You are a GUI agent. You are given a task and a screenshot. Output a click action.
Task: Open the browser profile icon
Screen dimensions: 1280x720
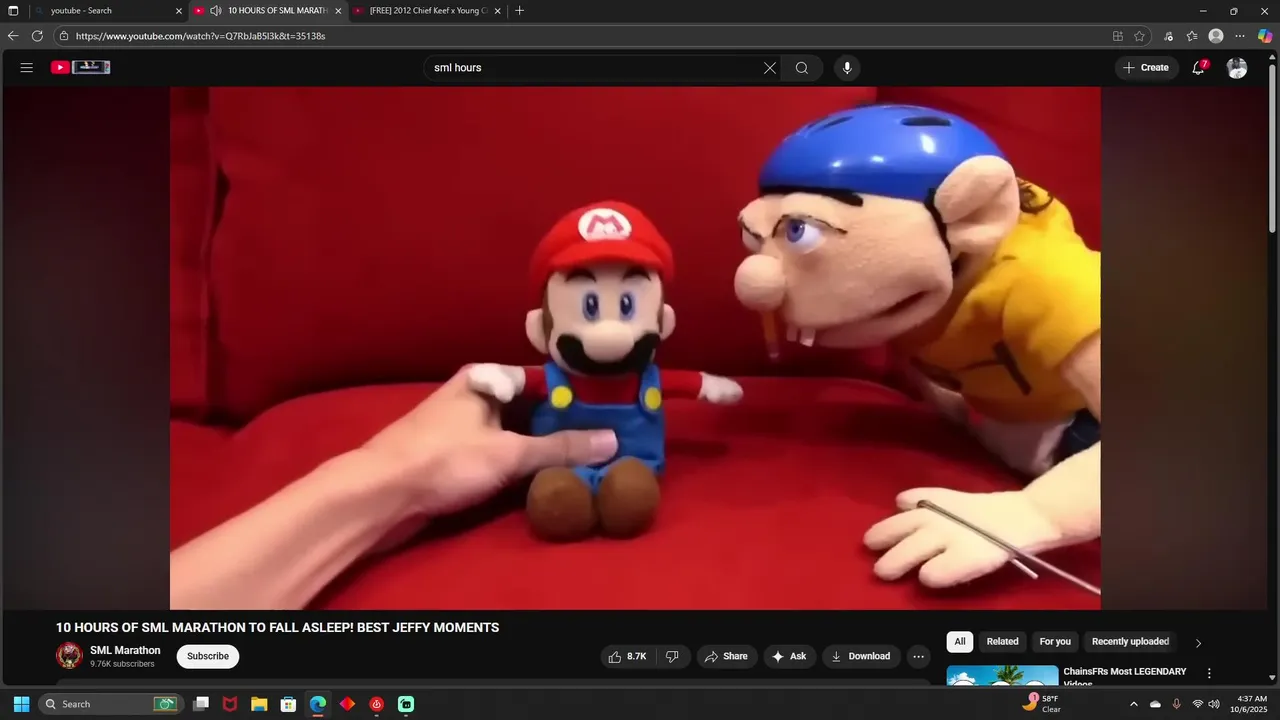(1216, 36)
